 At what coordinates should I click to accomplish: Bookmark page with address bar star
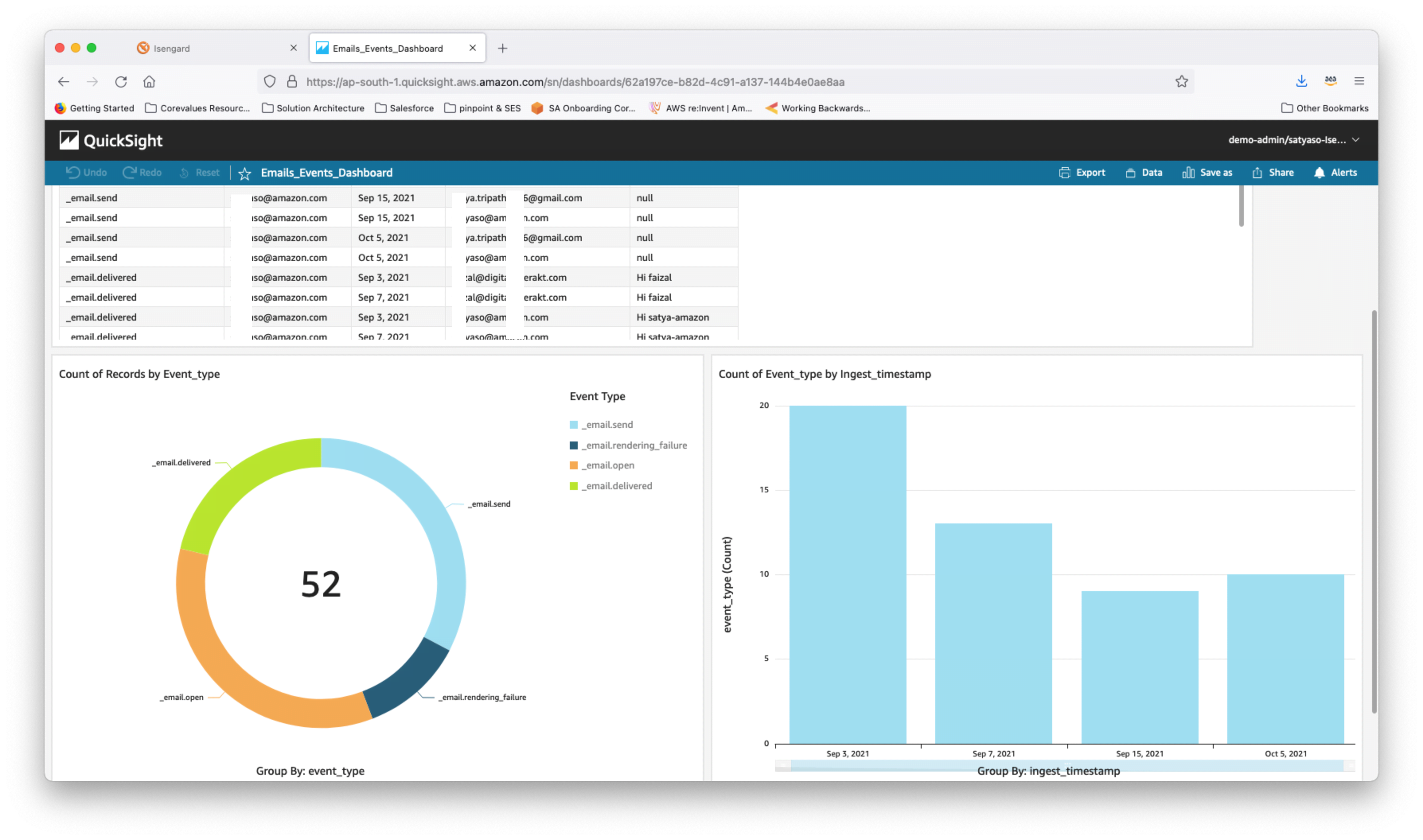[x=1181, y=82]
